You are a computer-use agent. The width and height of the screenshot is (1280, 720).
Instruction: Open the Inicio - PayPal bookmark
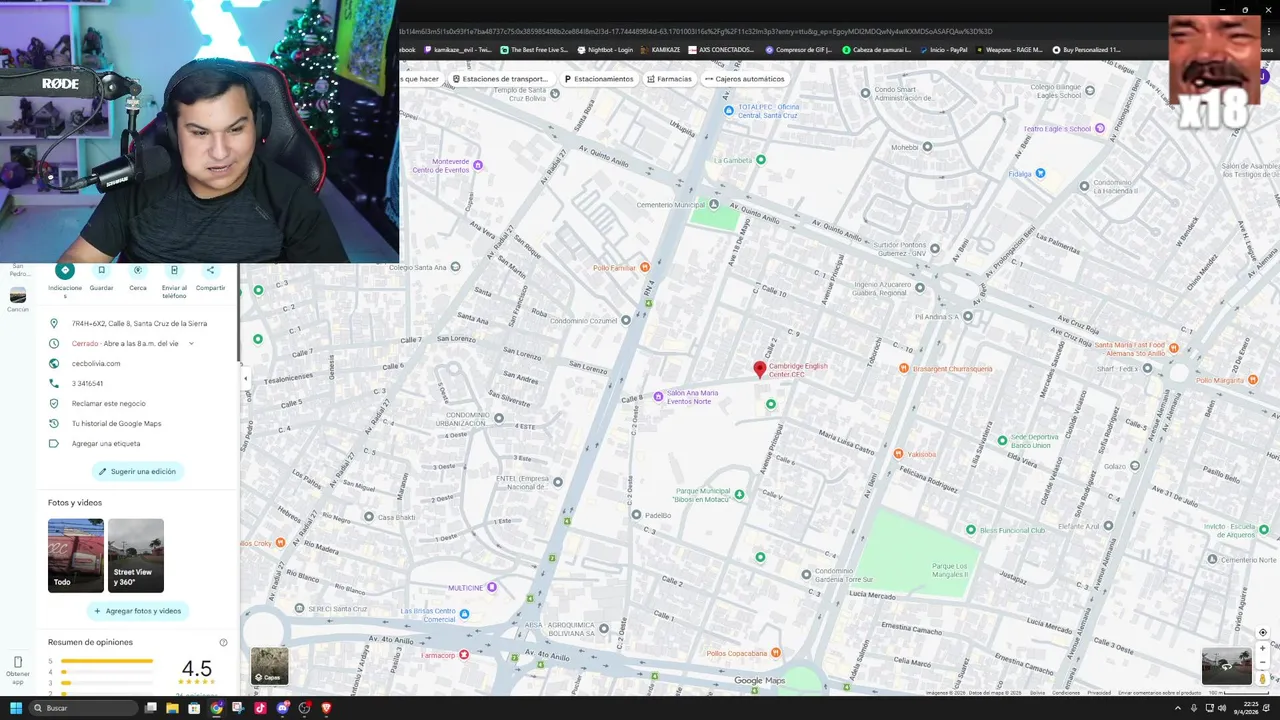tap(943, 49)
